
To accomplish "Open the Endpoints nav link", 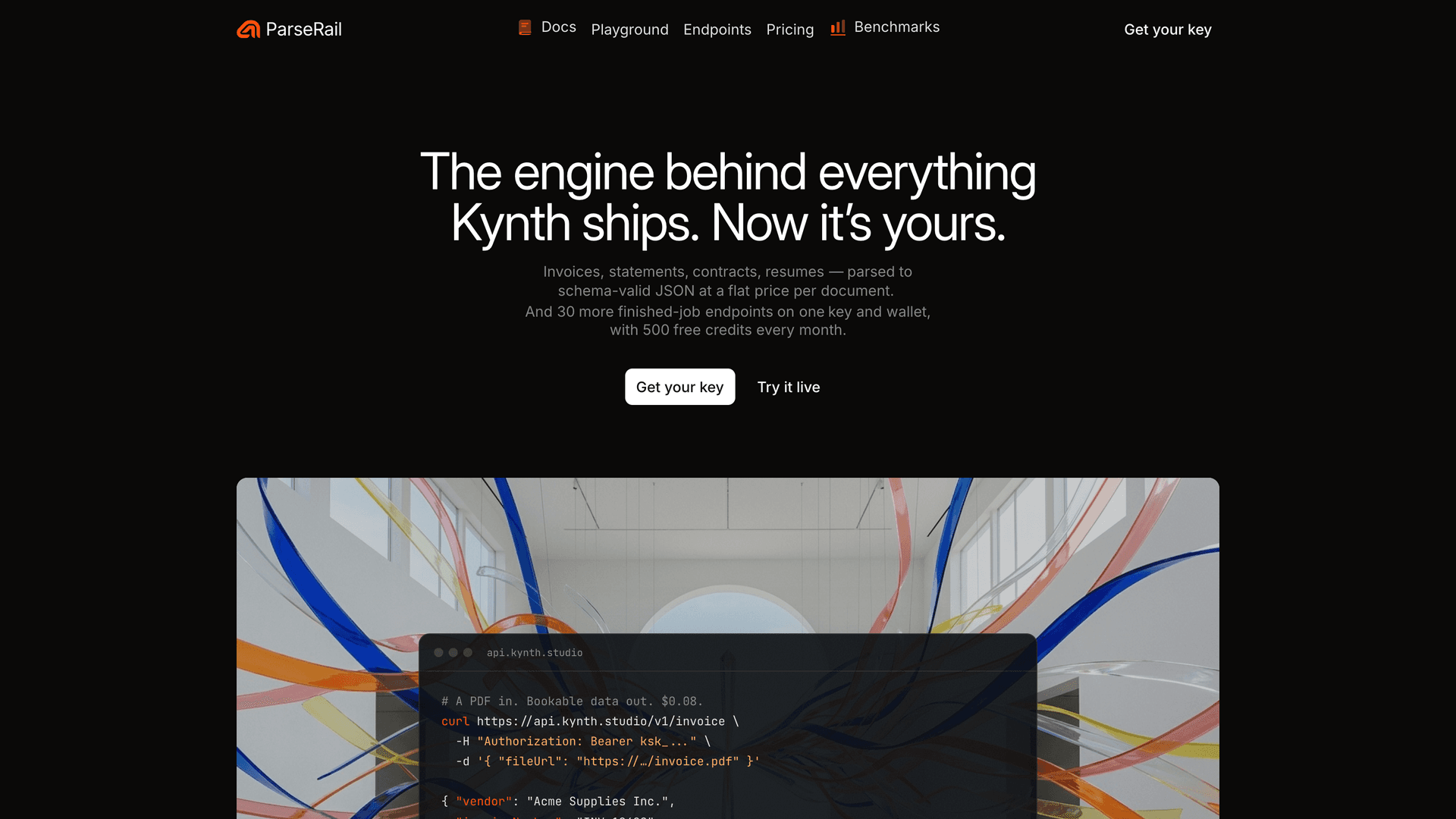I will [717, 30].
